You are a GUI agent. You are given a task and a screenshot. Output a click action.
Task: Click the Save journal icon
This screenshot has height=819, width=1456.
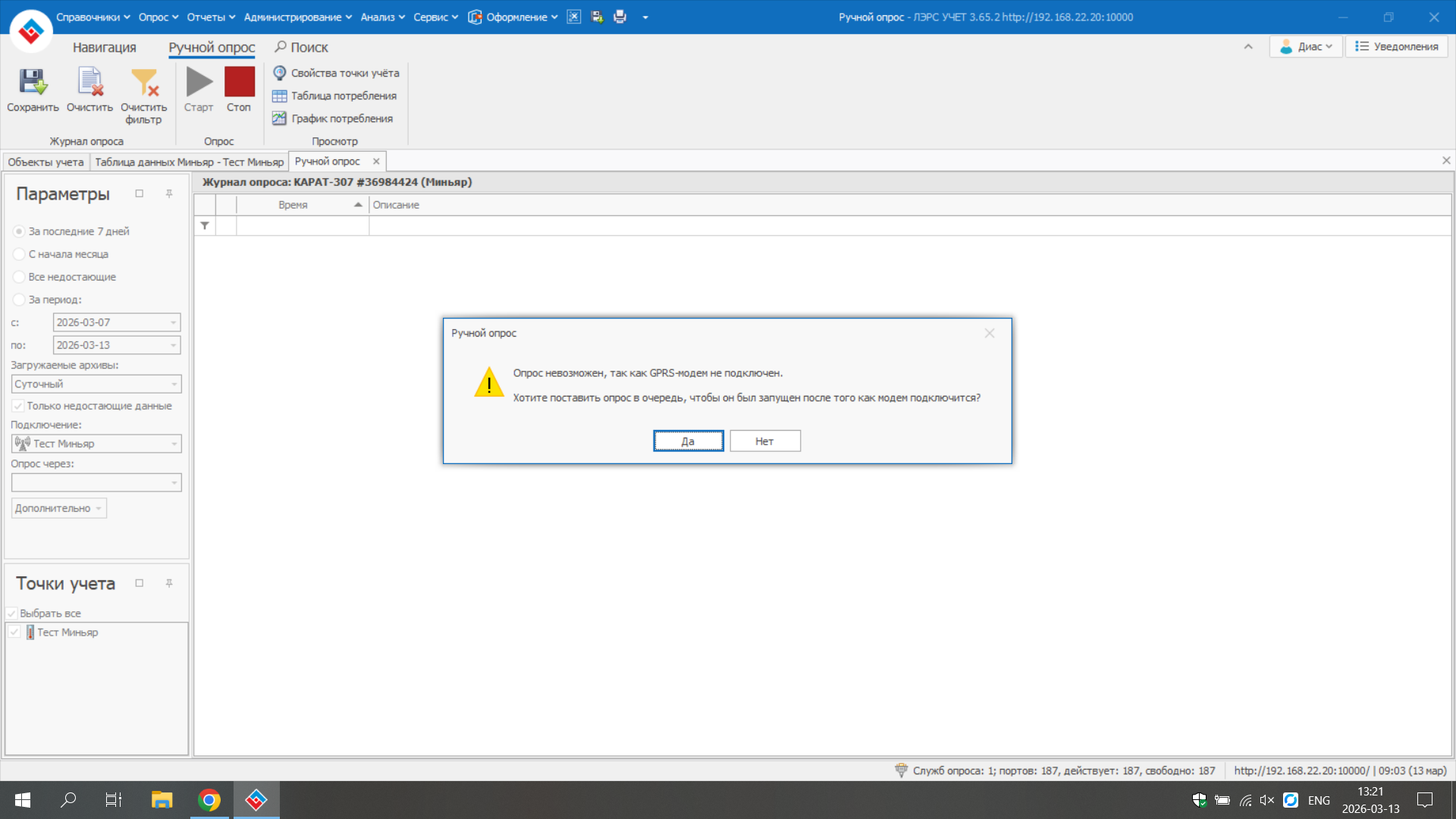(x=33, y=82)
